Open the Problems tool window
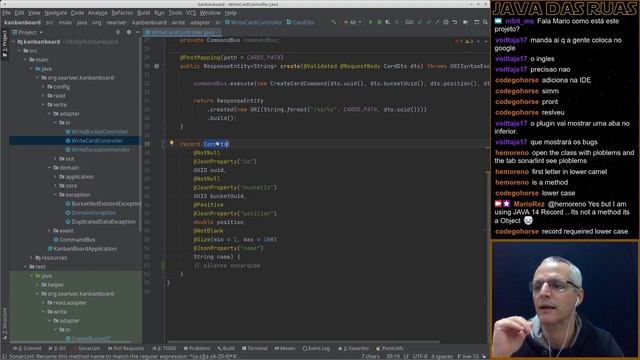Screen dimensions: 640x360 (x=197, y=348)
